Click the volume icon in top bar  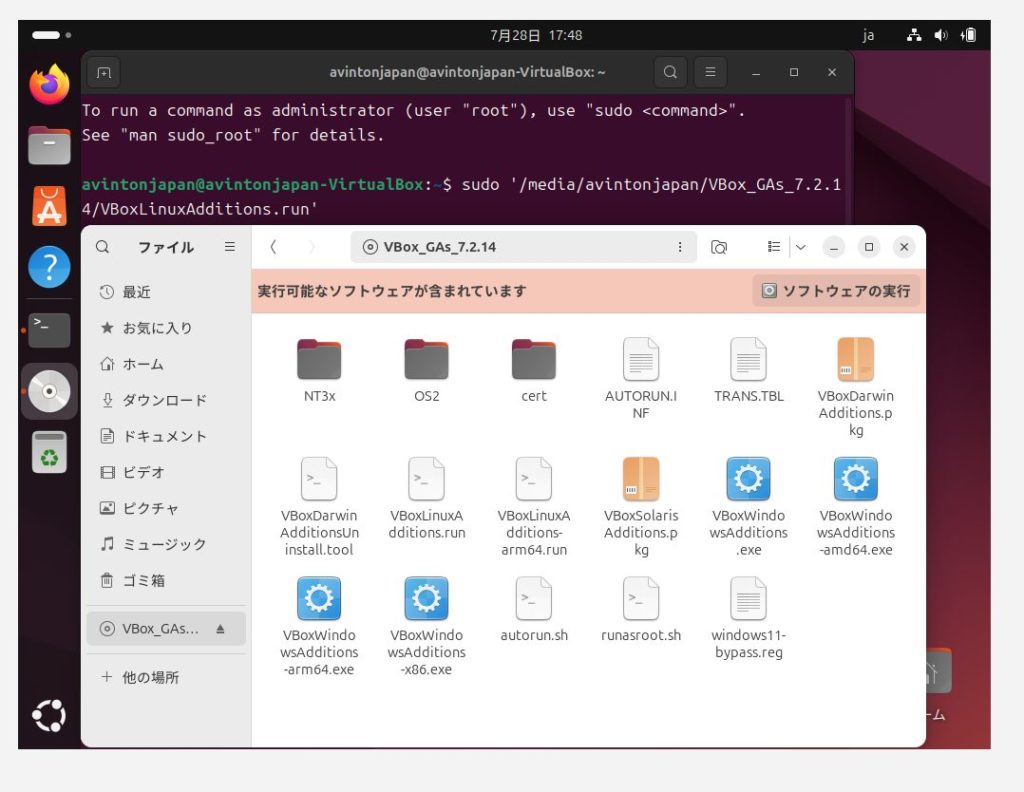pyautogui.click(x=940, y=35)
